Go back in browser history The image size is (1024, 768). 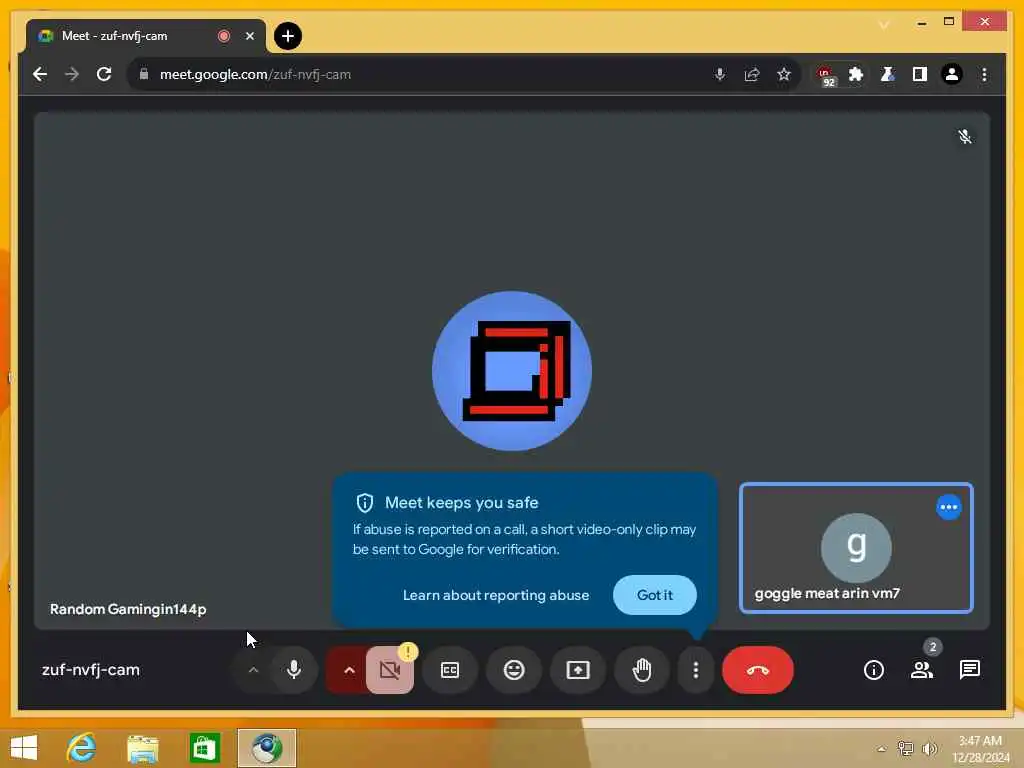tap(40, 74)
